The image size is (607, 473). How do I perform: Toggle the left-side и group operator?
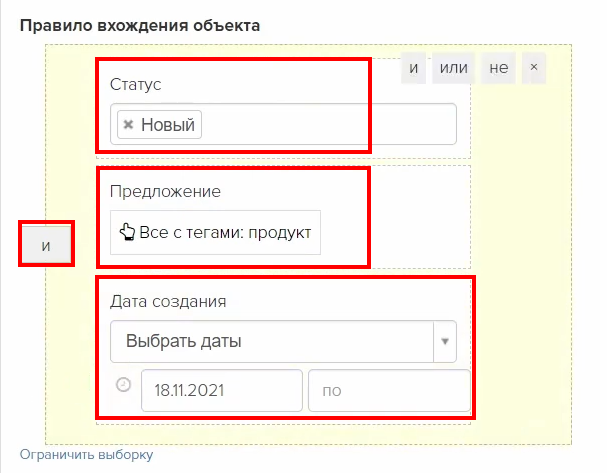point(46,245)
